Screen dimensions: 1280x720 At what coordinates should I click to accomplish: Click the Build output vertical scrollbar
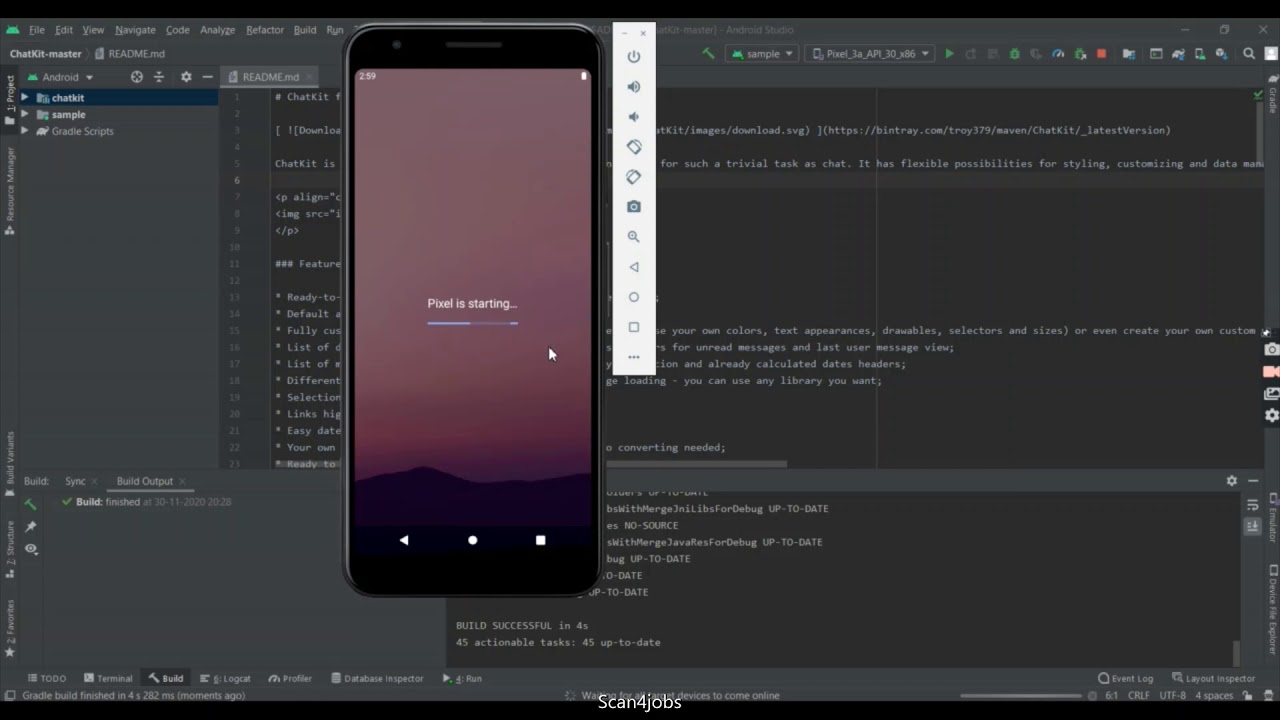tap(1237, 652)
